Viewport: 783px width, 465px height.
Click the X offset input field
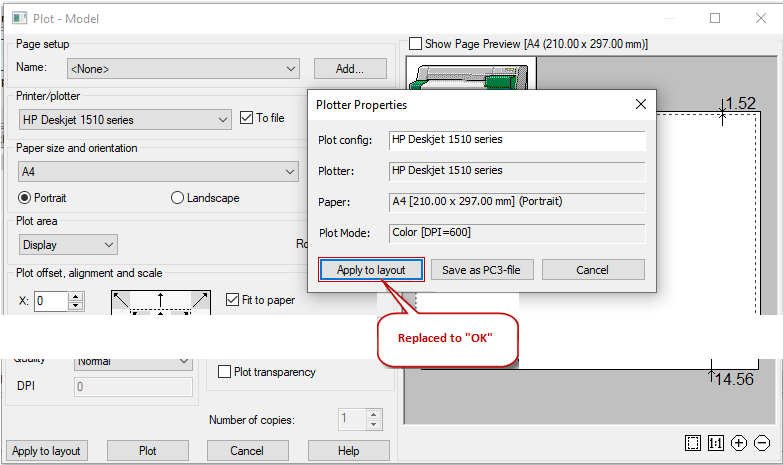point(50,301)
